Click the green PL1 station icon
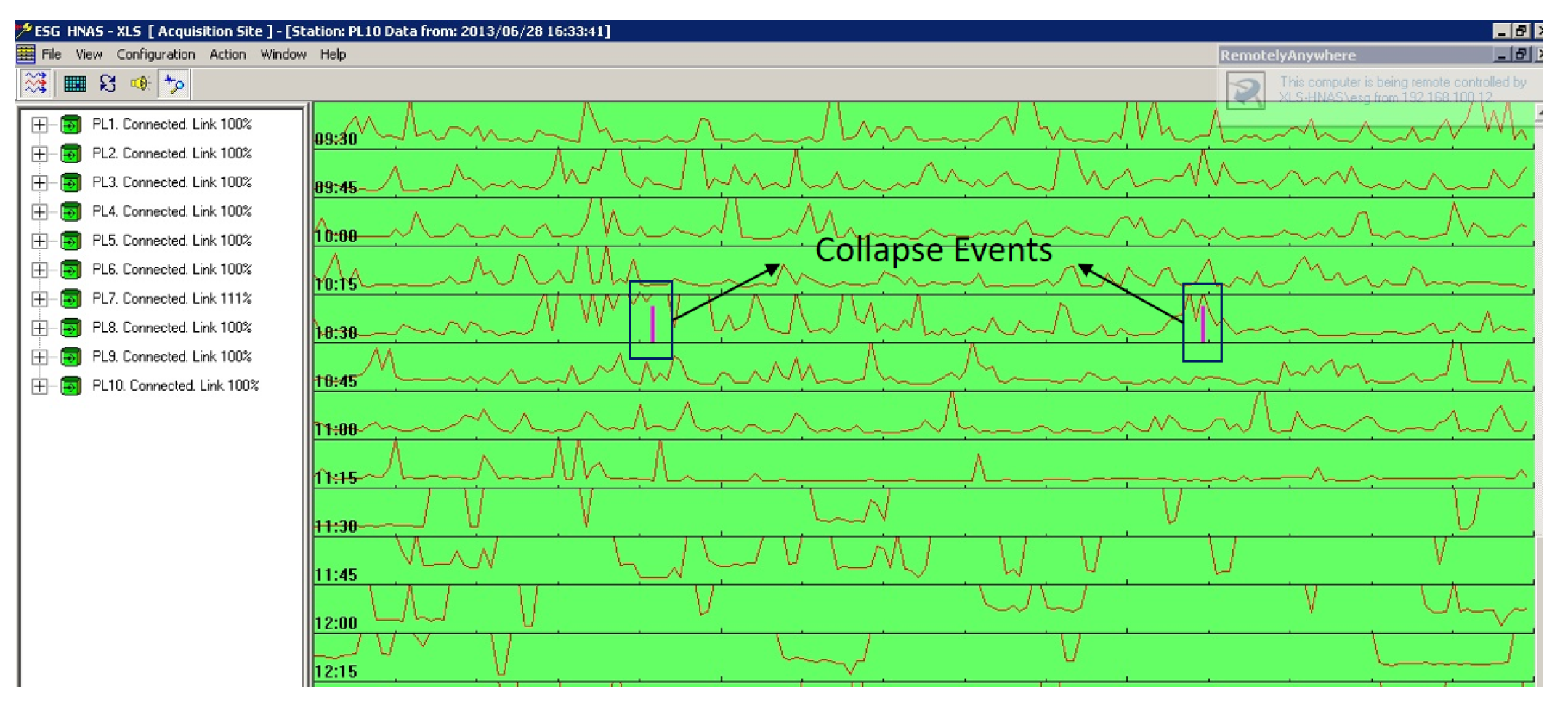Image resolution: width=1568 pixels, height=707 pixels. click(70, 125)
